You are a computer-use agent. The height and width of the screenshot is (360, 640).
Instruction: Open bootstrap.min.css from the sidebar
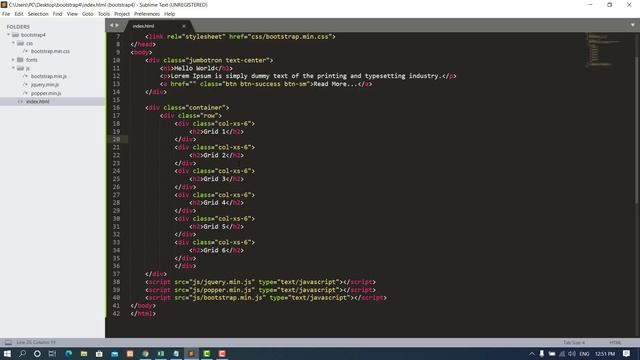pos(50,51)
